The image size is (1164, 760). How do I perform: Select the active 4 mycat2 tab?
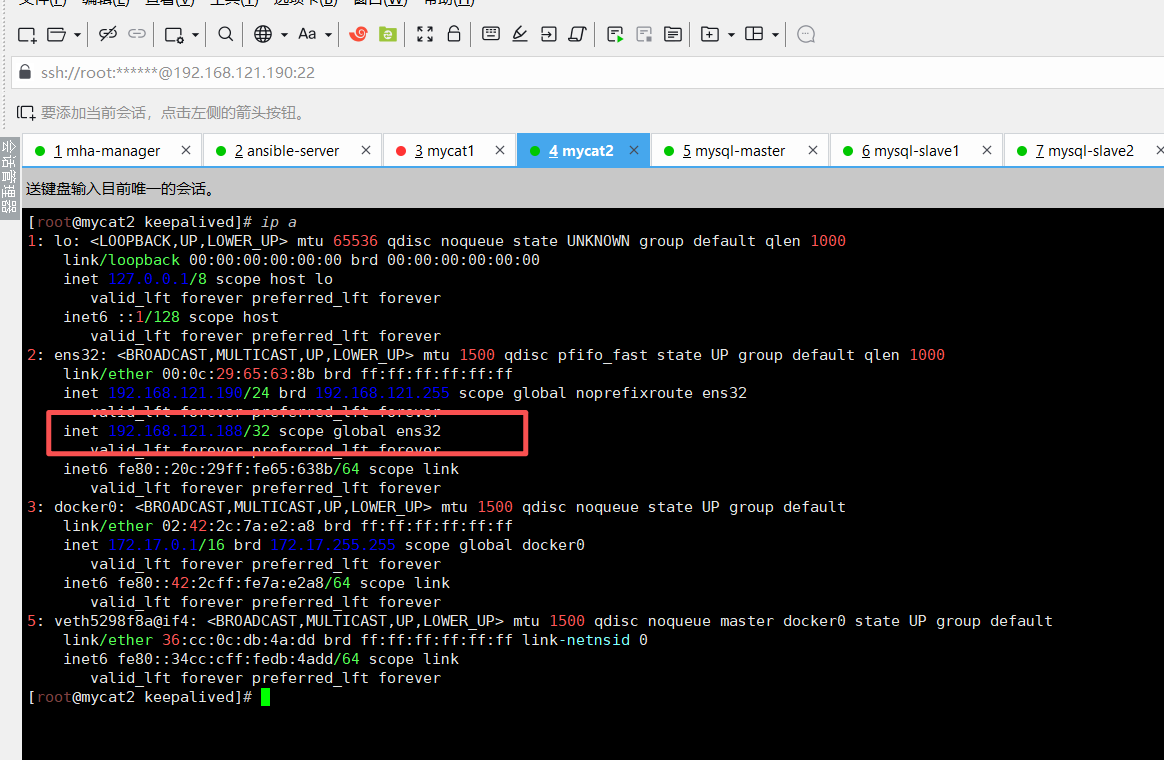click(x=581, y=151)
